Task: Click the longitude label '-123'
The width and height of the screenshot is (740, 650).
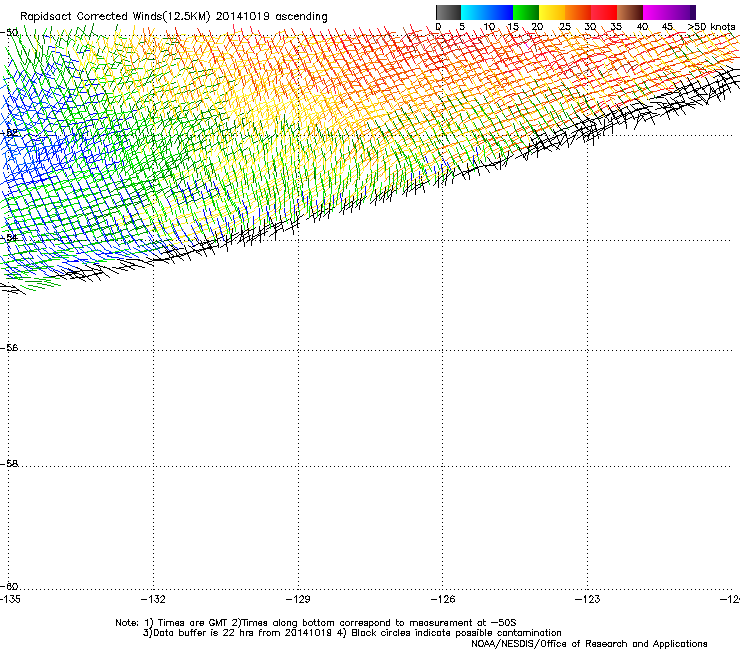Action: coord(588,599)
